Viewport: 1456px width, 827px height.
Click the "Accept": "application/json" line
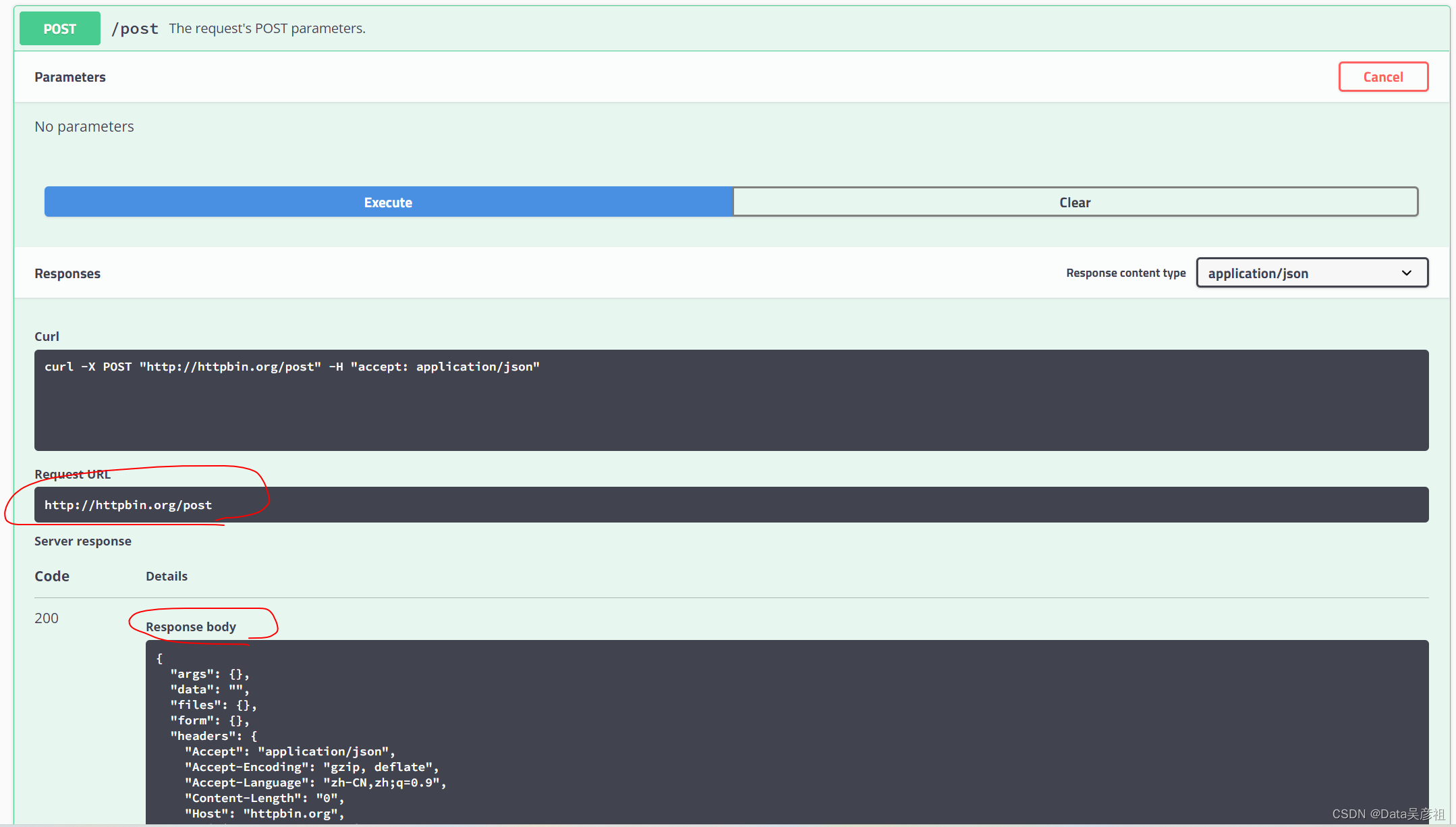(290, 751)
